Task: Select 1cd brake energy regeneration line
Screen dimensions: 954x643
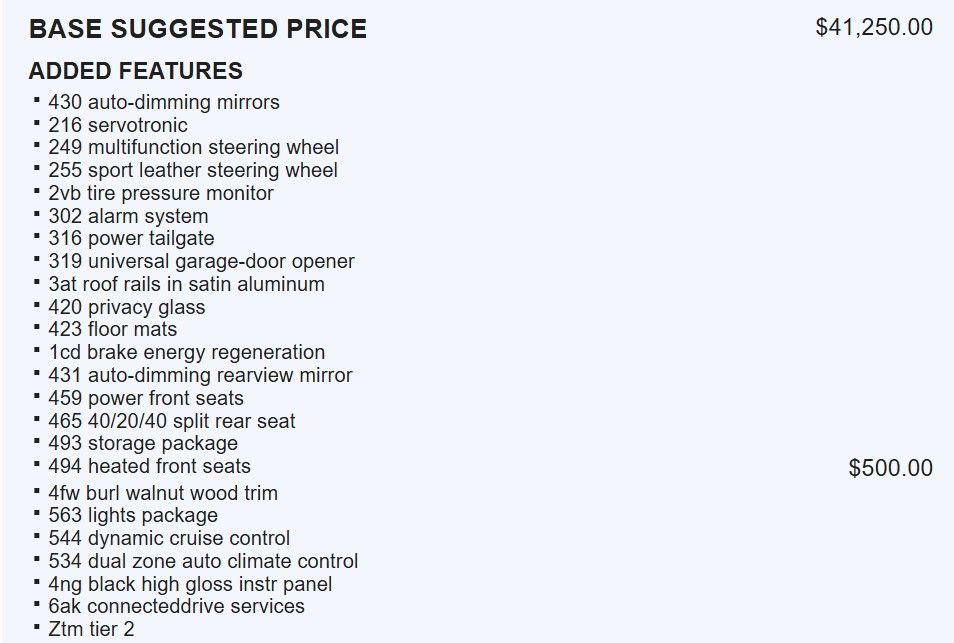Action: click(186, 352)
